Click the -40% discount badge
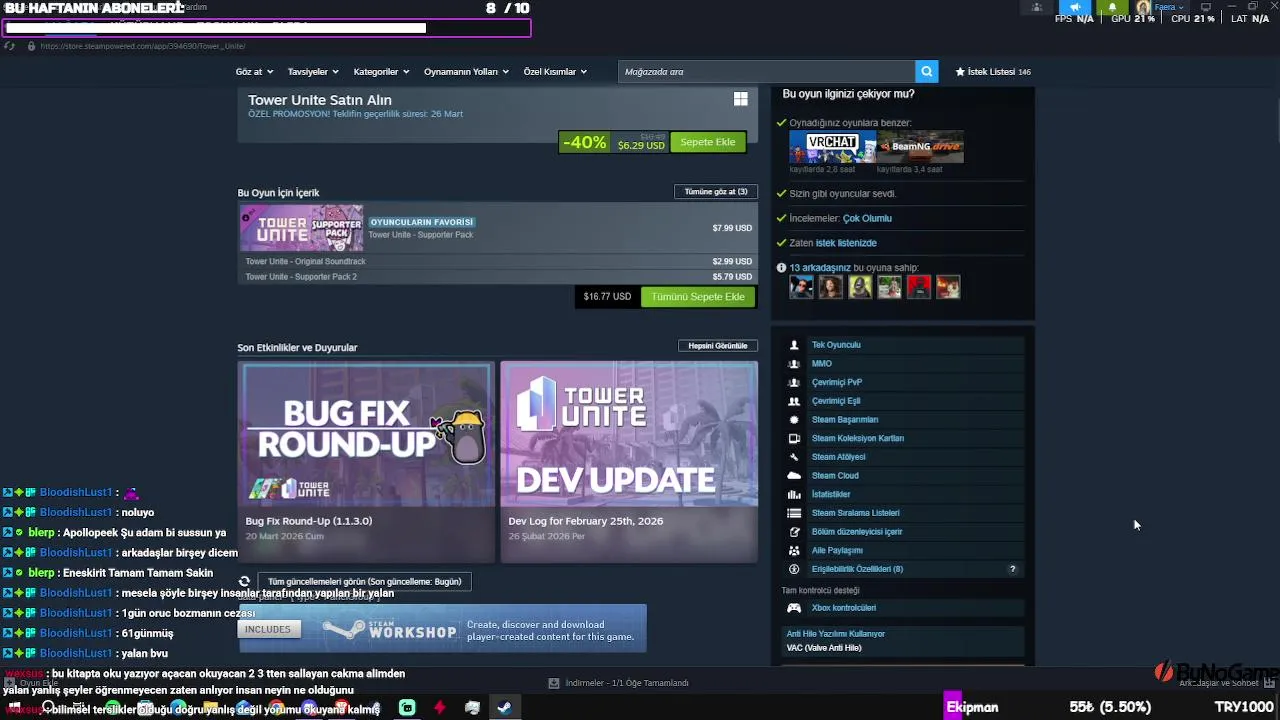This screenshot has width=1280, height=720. [584, 142]
